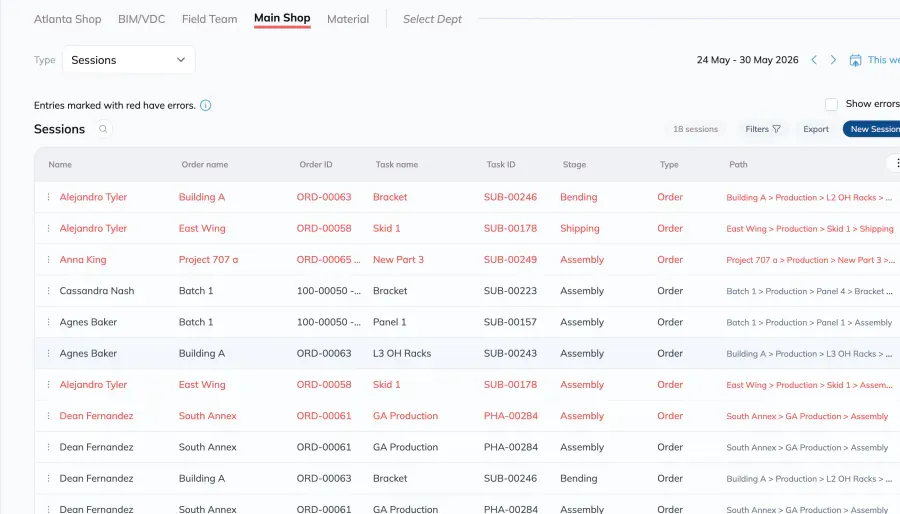
Task: Click task ID SUB-00223
Action: (510, 291)
